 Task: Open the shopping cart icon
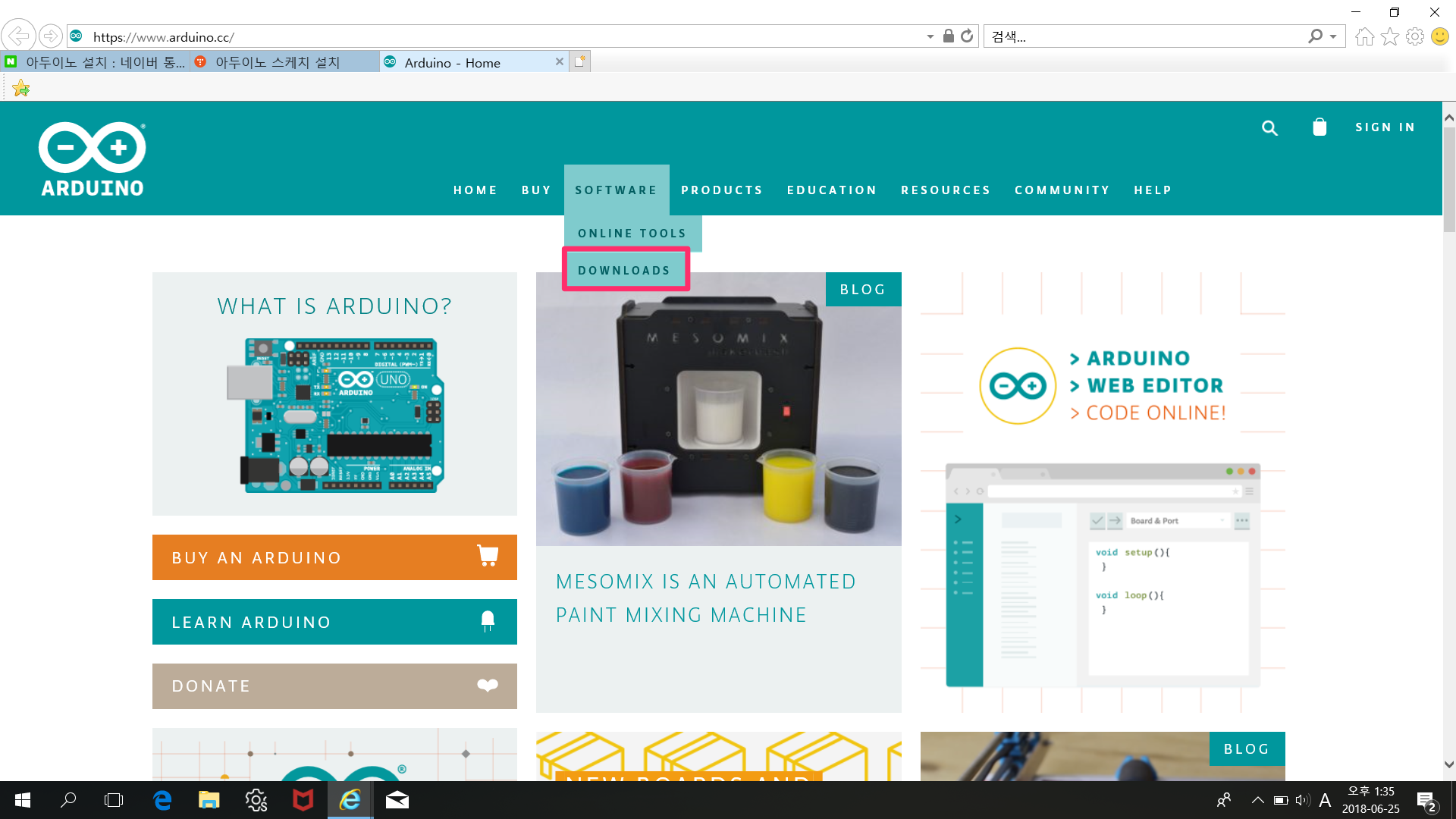pos(1319,127)
